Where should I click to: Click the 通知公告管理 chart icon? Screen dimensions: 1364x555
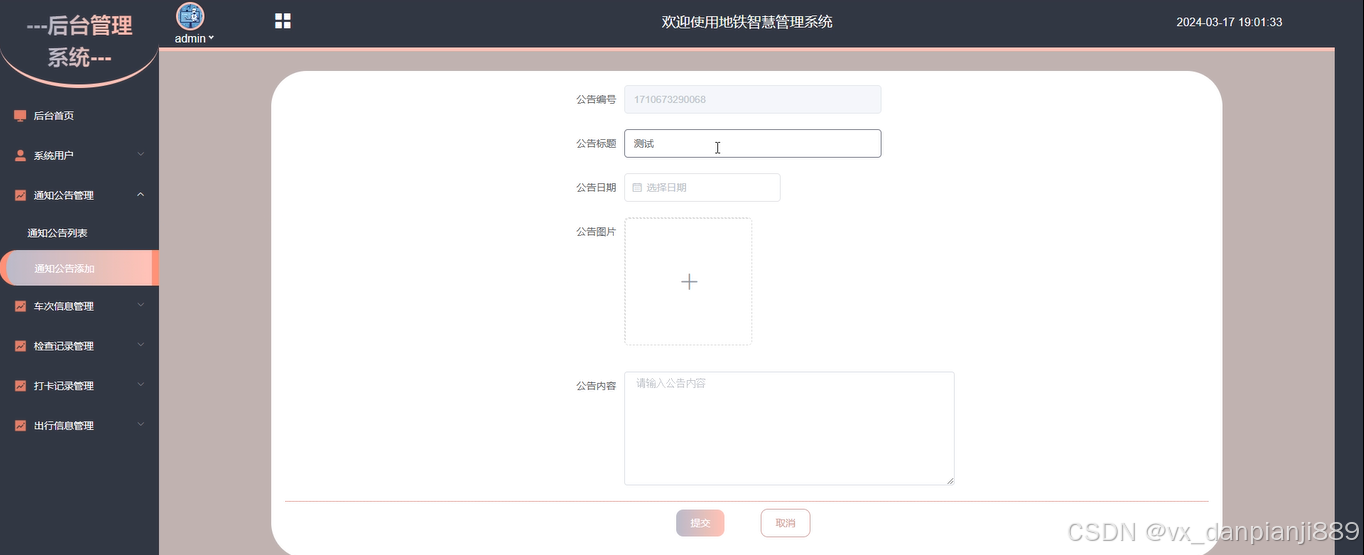coord(20,196)
